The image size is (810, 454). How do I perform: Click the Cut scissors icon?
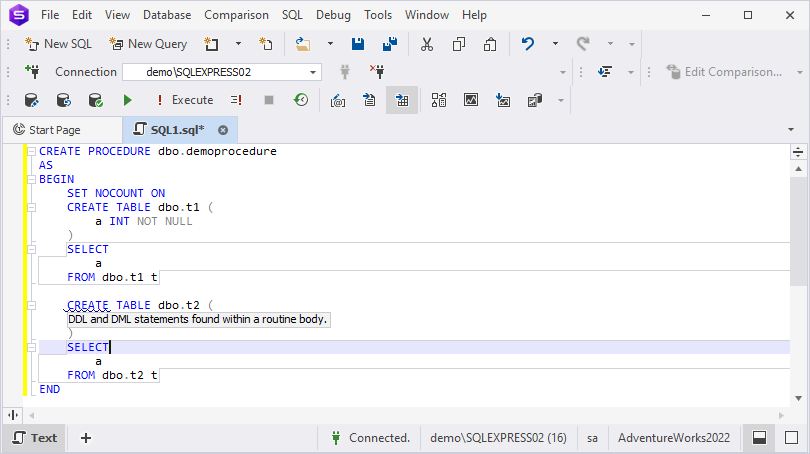click(427, 44)
